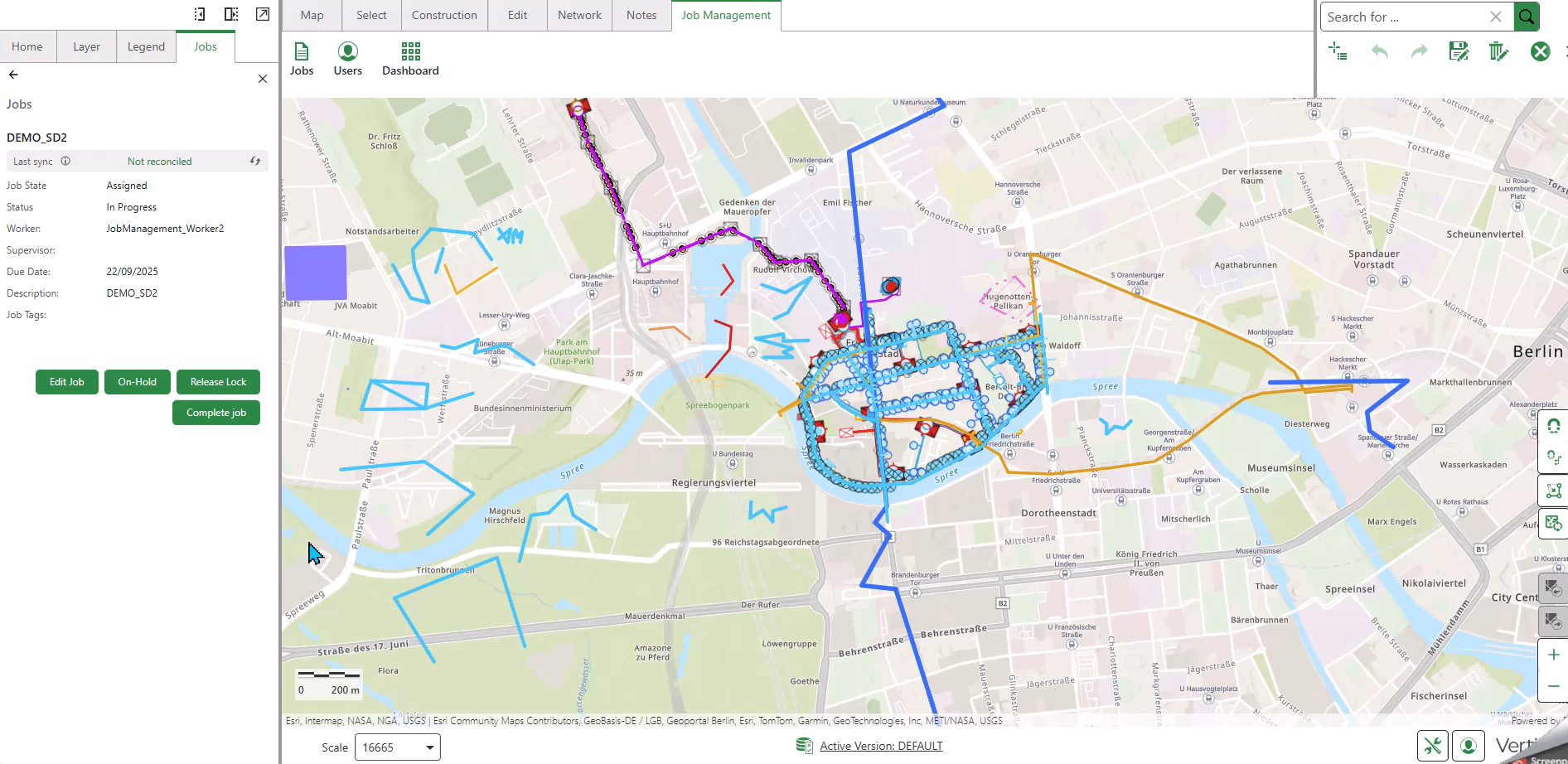1568x764 pixels.
Task: Open the Jobs list in the ribbon
Action: click(x=302, y=59)
